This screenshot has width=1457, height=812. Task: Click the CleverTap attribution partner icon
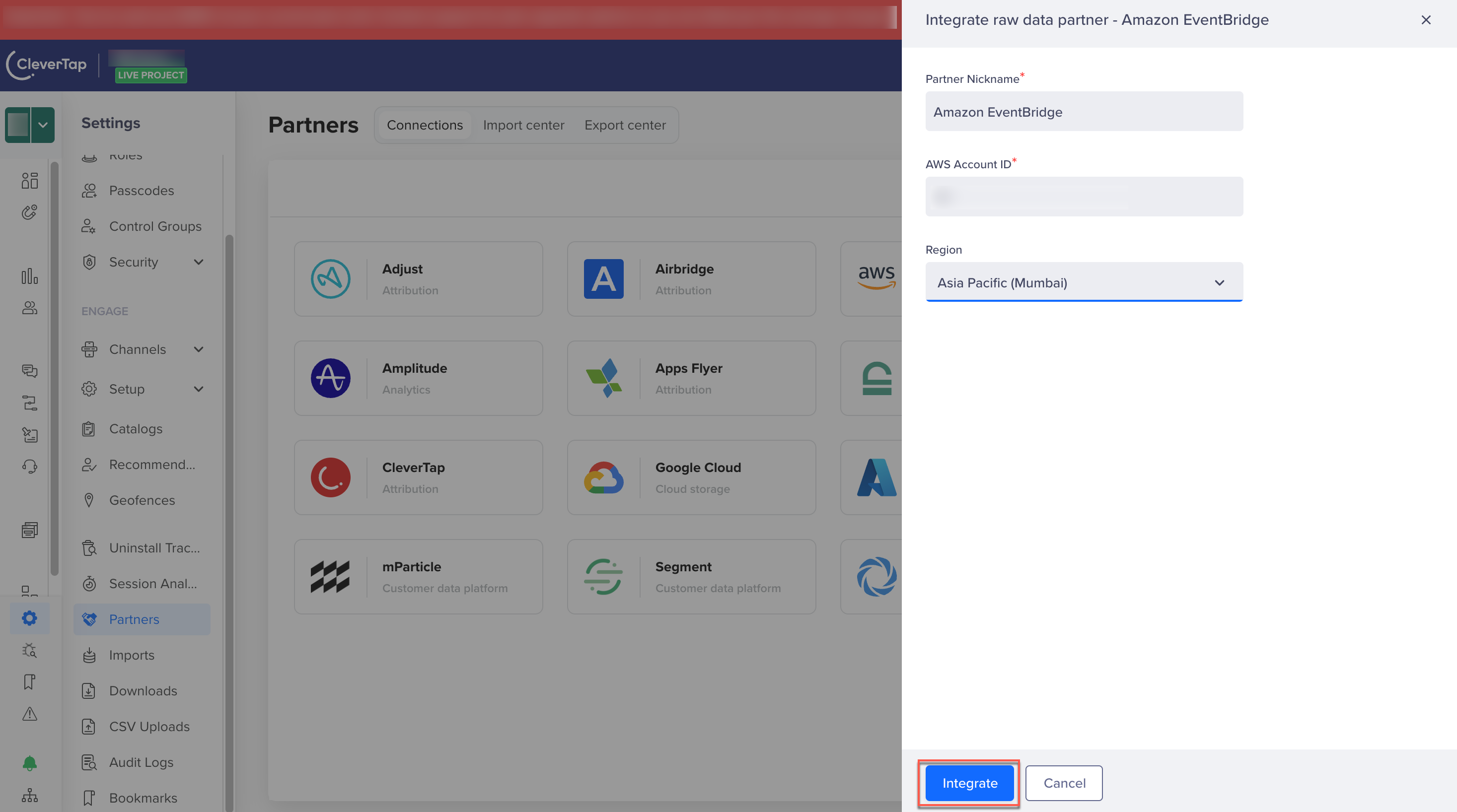click(331, 478)
